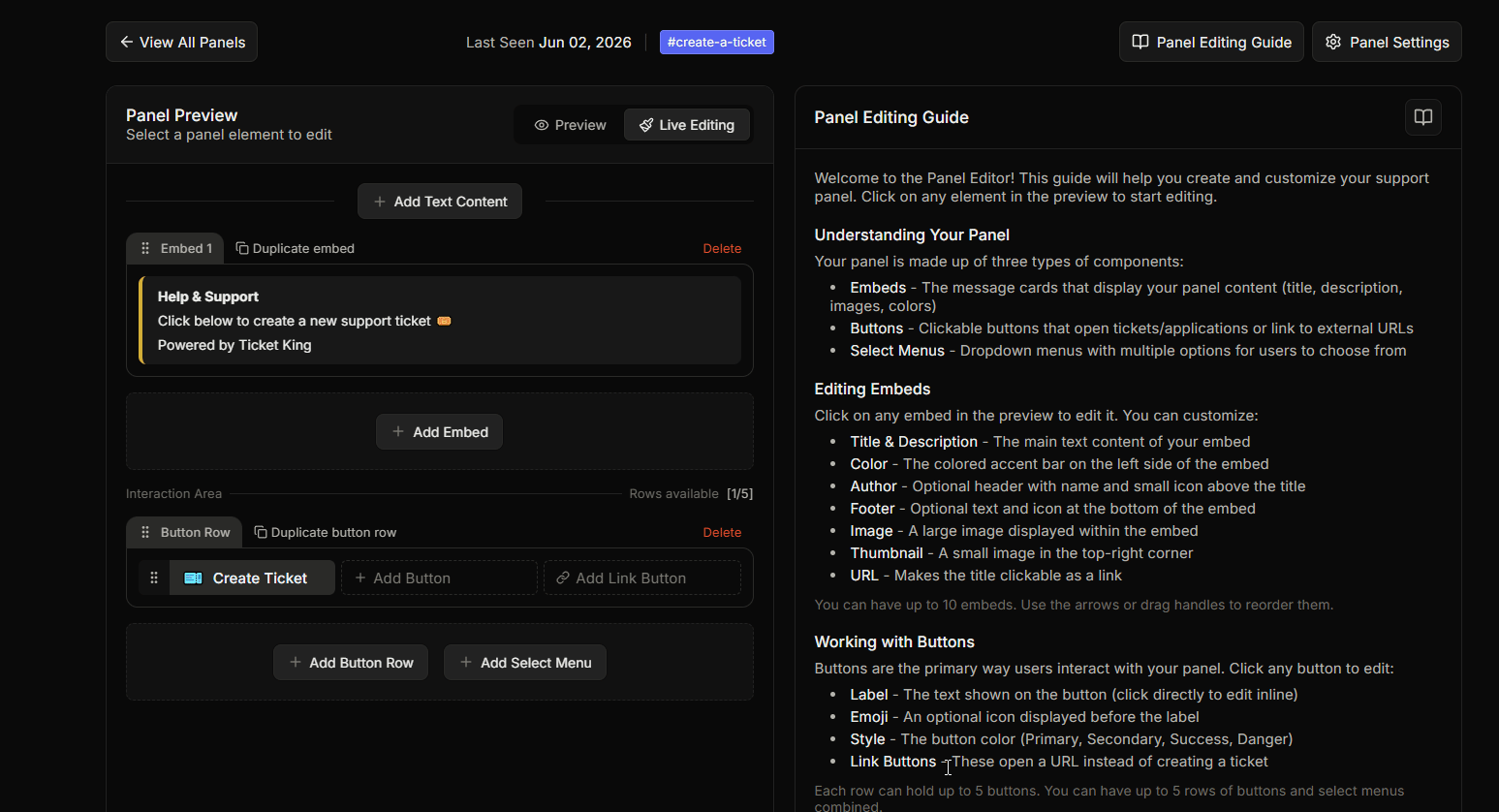
Task: Click the Help & Support embed title
Action: pos(208,297)
